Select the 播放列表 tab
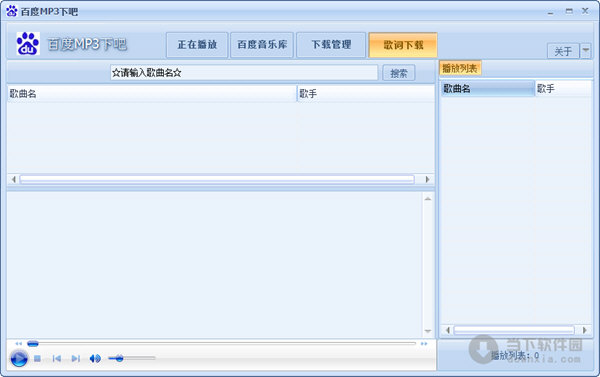Viewport: 600px width, 377px height. tap(460, 69)
